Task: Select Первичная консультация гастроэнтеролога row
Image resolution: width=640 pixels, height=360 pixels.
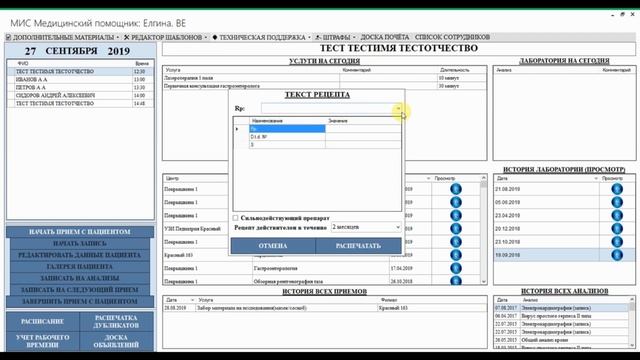Action: [x=325, y=86]
